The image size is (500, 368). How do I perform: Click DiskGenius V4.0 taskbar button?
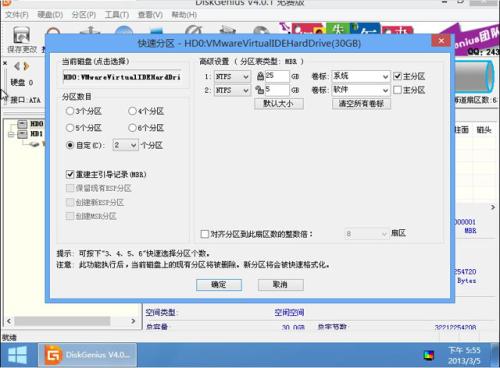pos(88,355)
